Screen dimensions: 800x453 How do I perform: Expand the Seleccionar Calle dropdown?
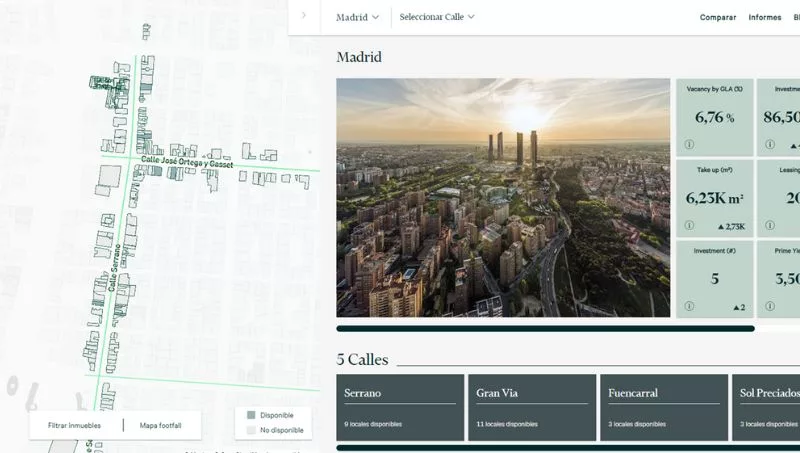tap(437, 17)
